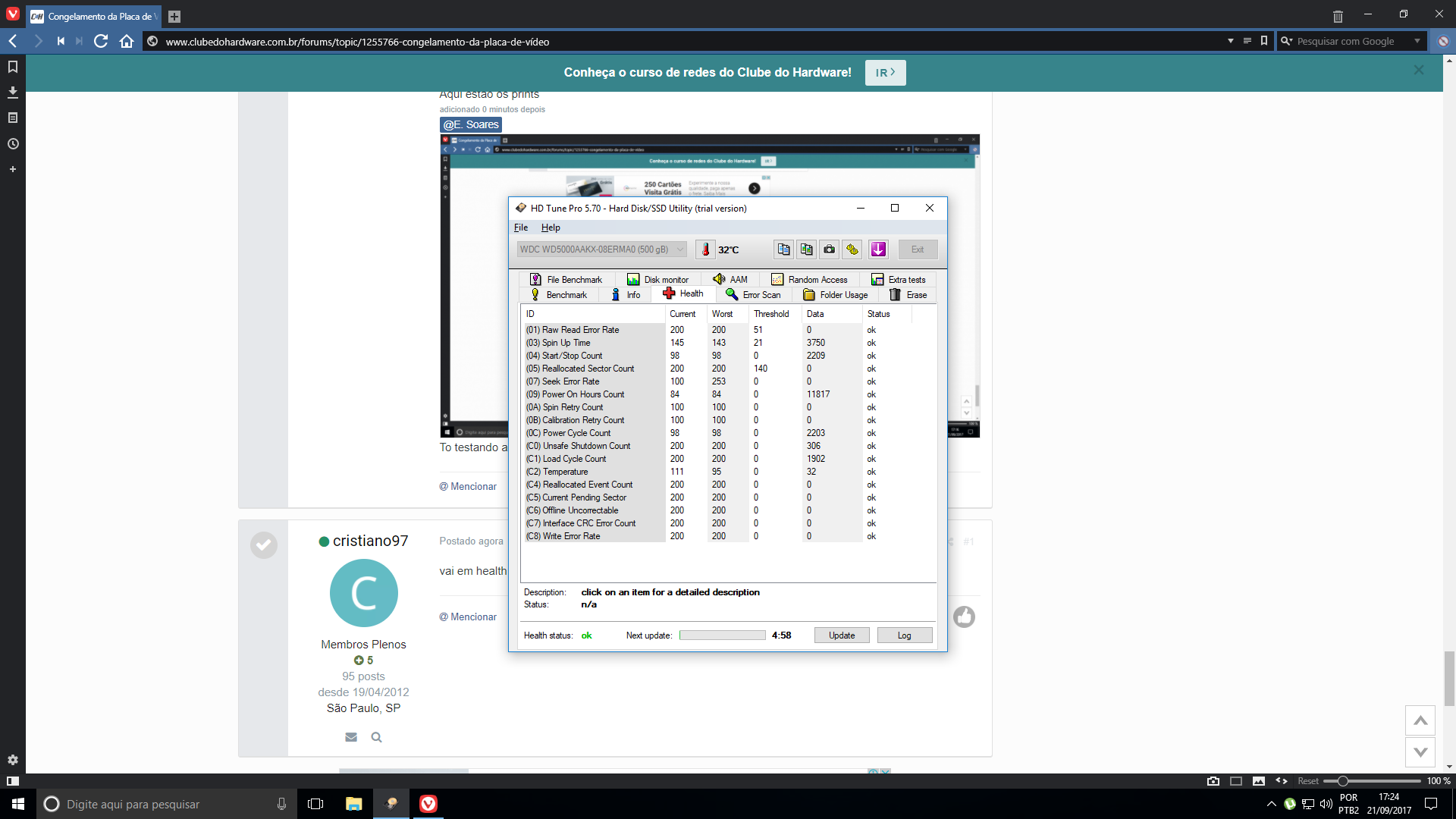The height and width of the screenshot is (819, 1456).
Task: Toggle reader view in address bar
Action: coord(1247,41)
